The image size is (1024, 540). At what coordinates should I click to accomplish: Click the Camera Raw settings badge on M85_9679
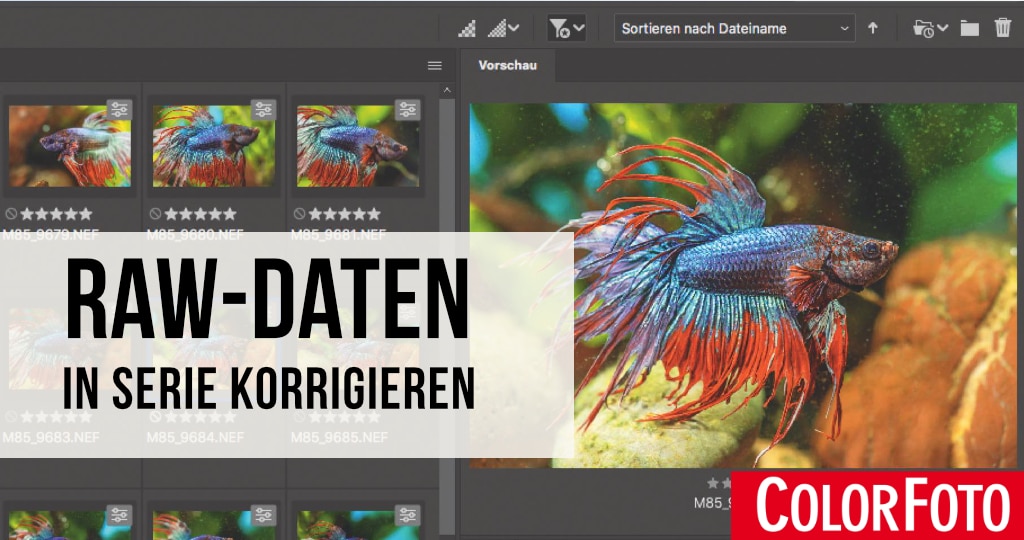pyautogui.click(x=120, y=110)
